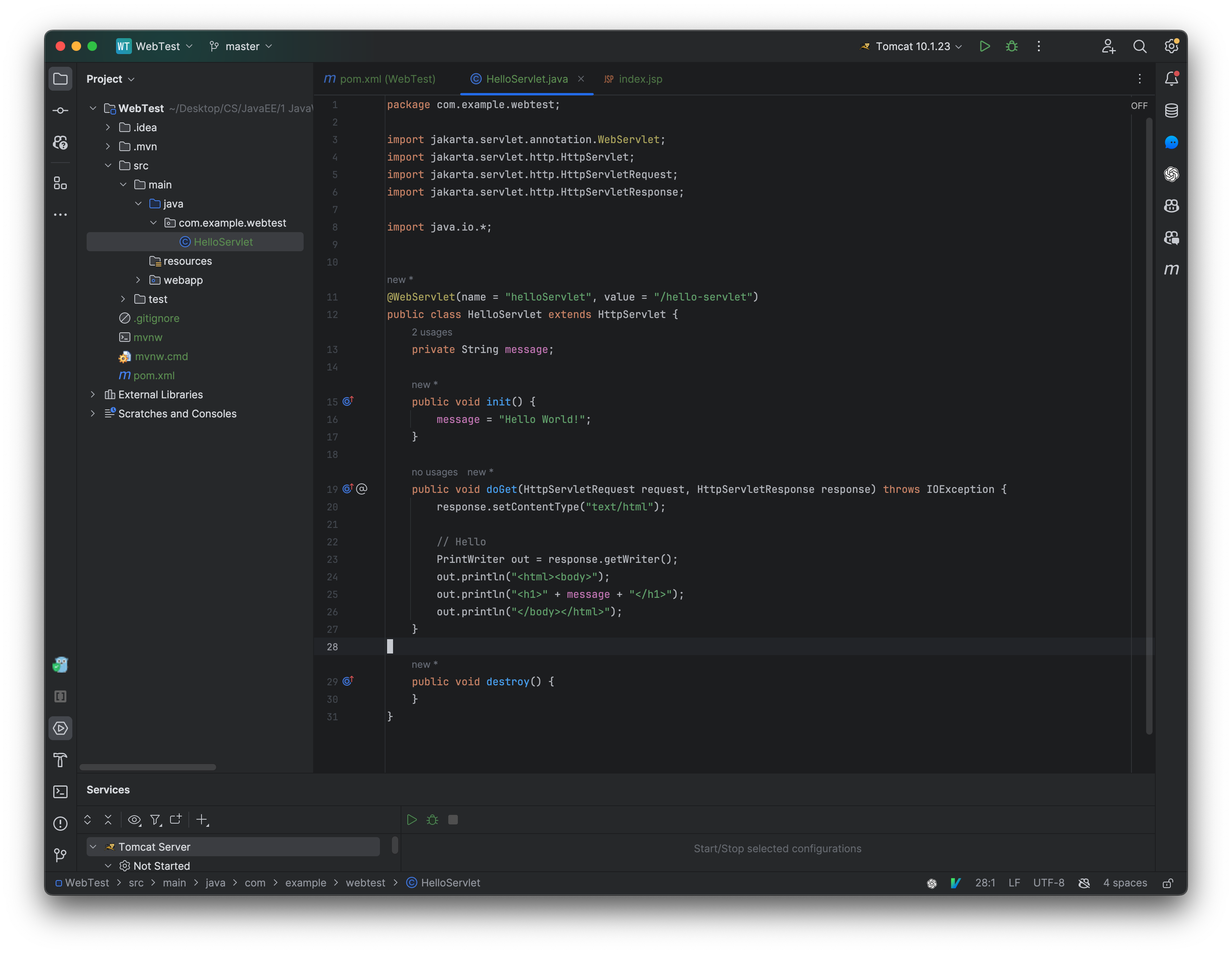The height and width of the screenshot is (954, 1232).
Task: Toggle read-only lock in status bar
Action: click(1168, 883)
